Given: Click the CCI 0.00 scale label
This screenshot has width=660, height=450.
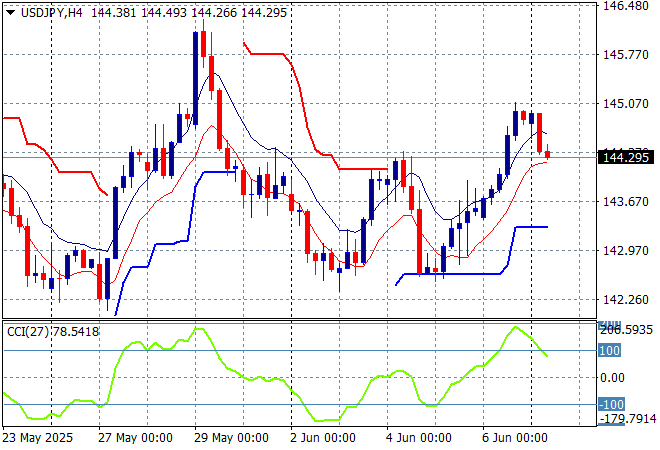Looking at the screenshot, I should [x=613, y=377].
